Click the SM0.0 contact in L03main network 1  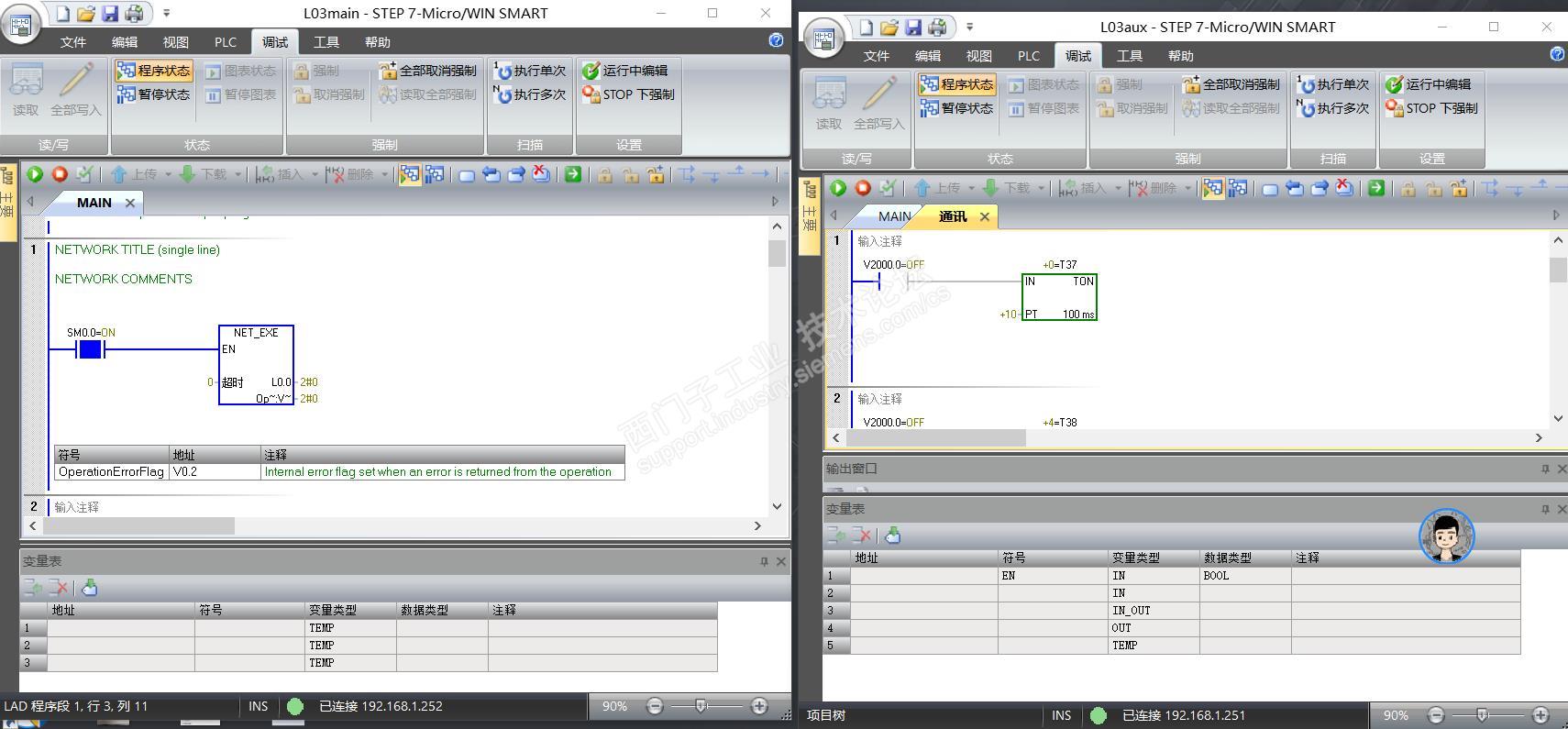90,349
